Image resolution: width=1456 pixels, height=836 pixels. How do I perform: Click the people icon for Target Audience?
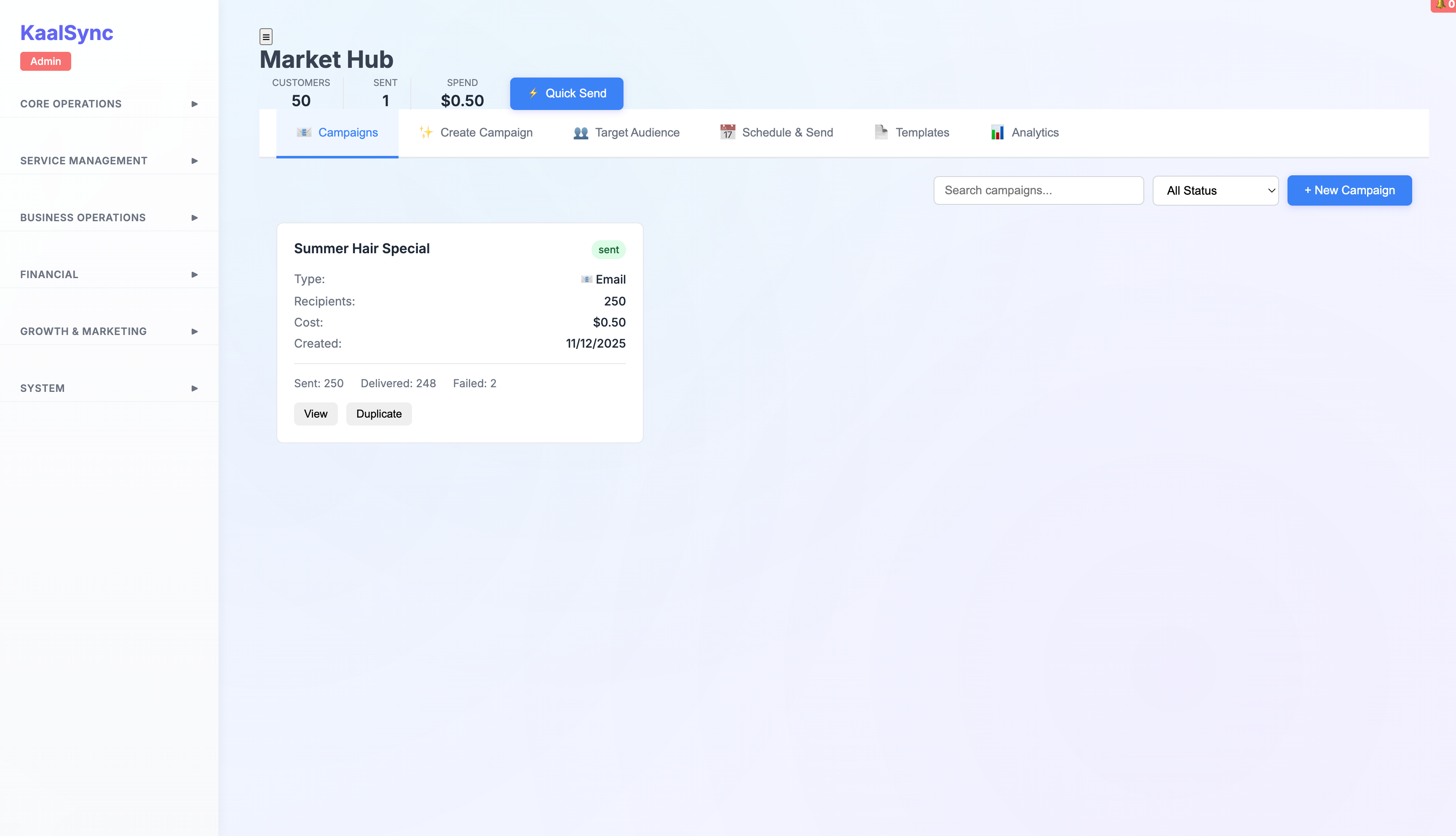coord(581,133)
